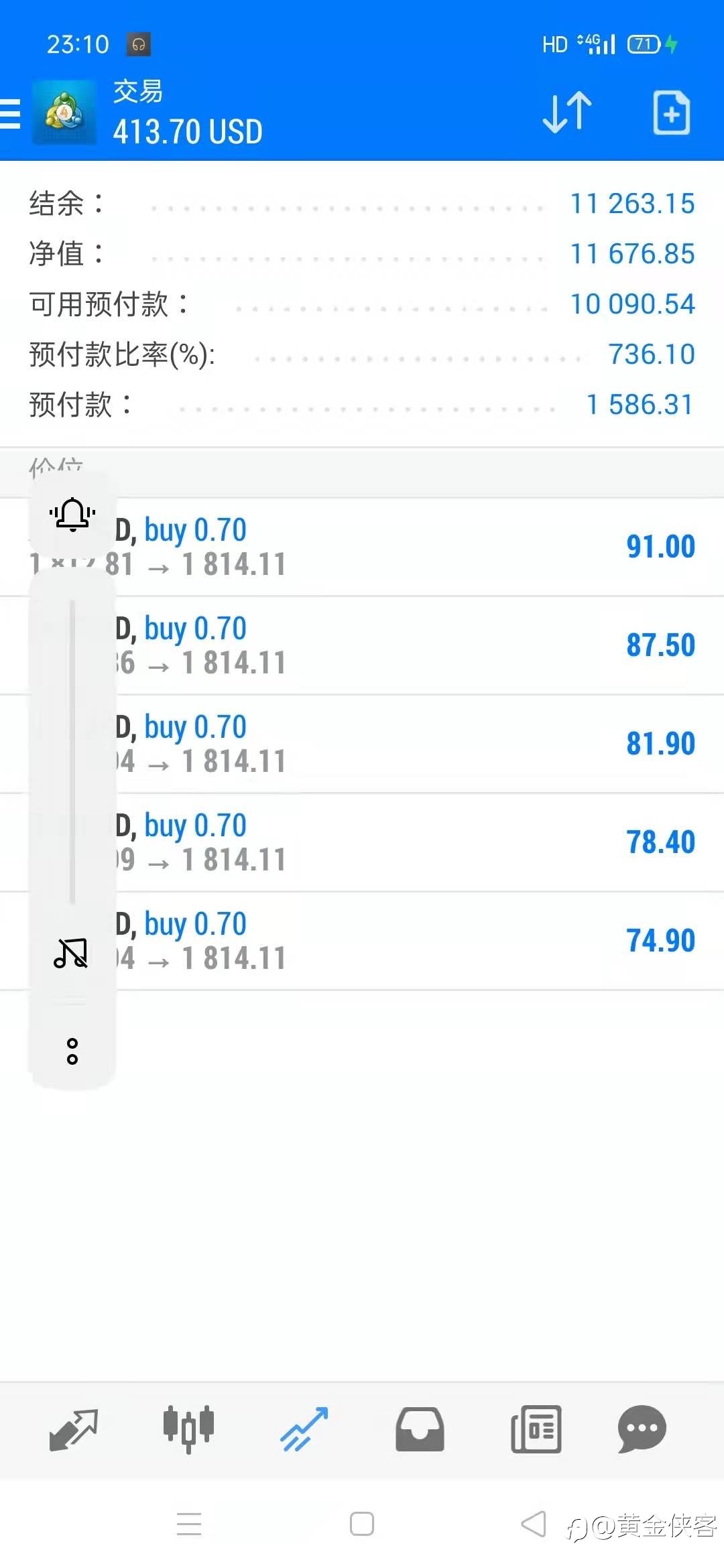Open the position showing profit 74.90
The height and width of the screenshot is (1568, 724).
(362, 941)
